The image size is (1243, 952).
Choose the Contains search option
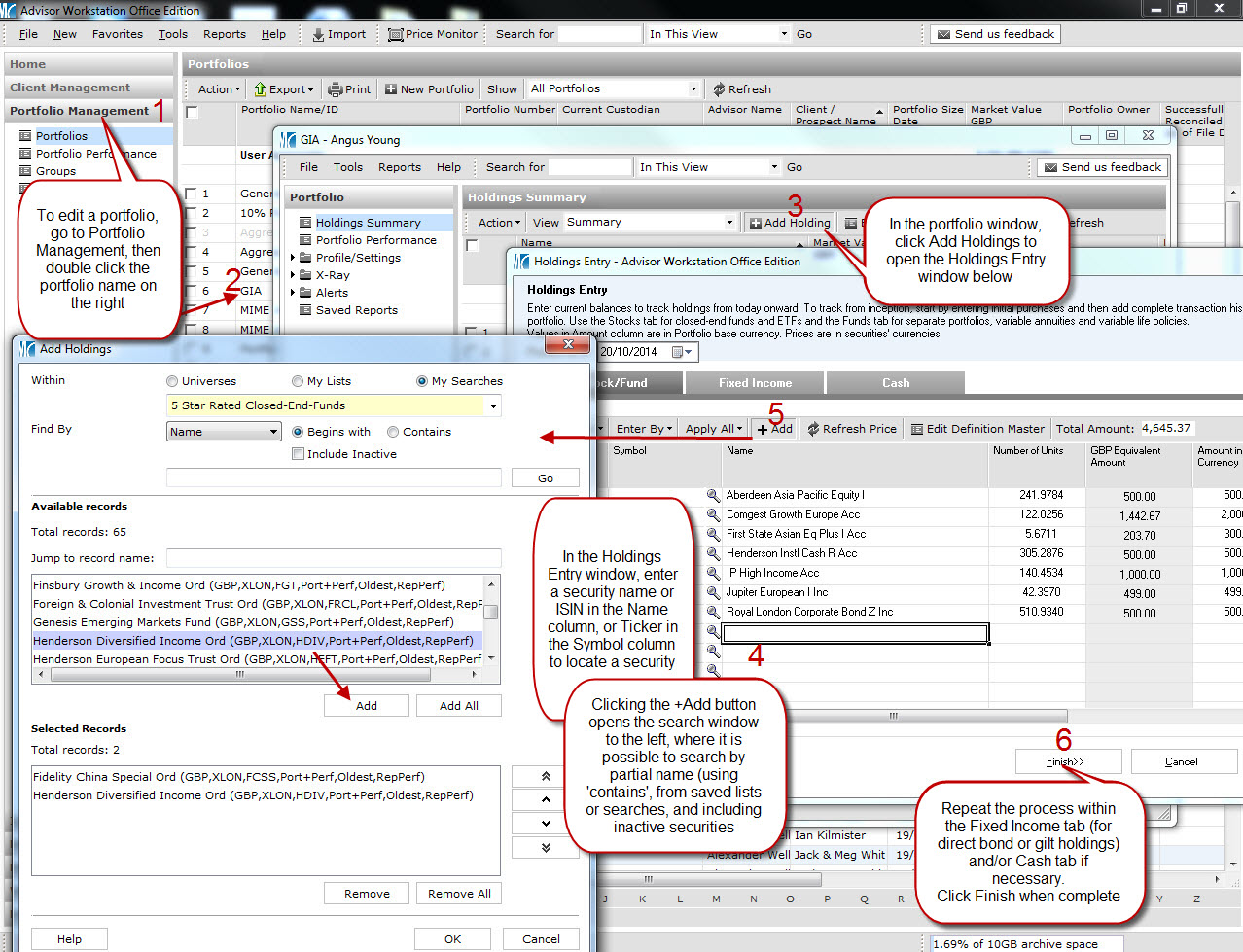[x=393, y=433]
